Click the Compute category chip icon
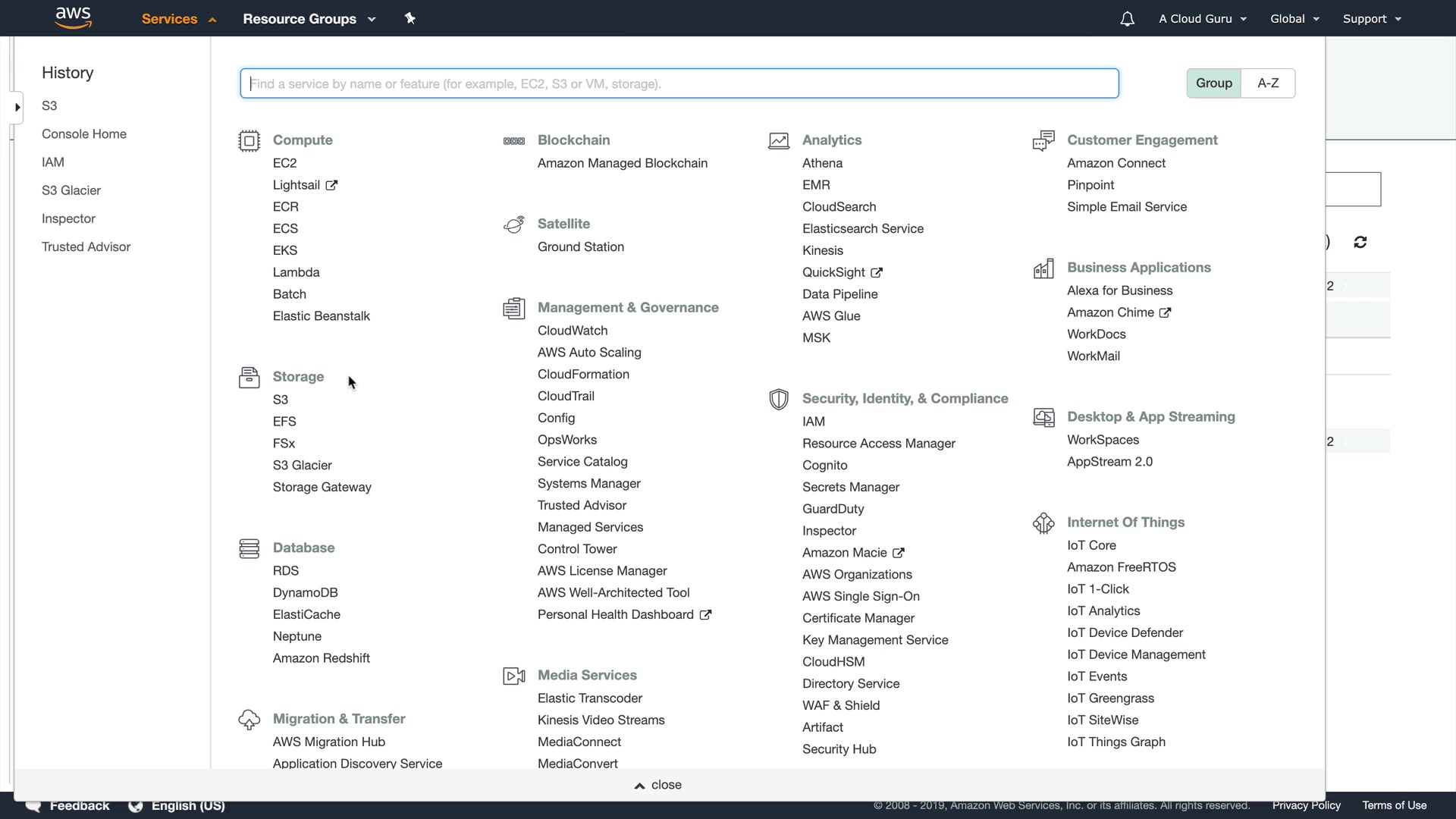Screen dimensions: 1456x819 click(249, 141)
